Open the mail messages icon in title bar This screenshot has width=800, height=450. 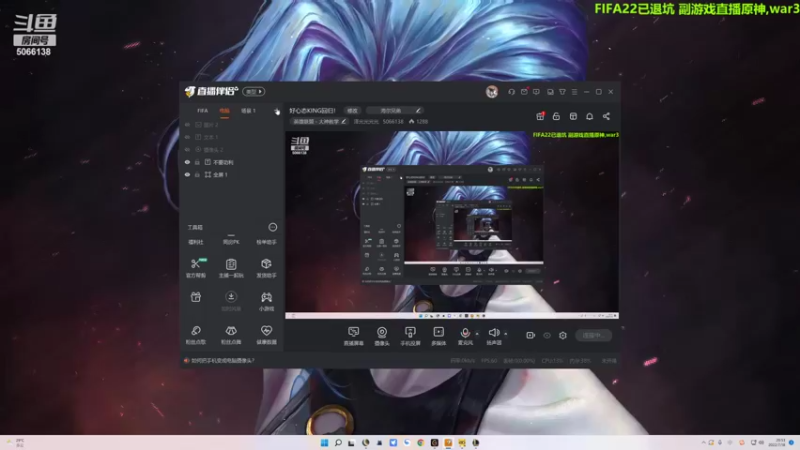524,92
